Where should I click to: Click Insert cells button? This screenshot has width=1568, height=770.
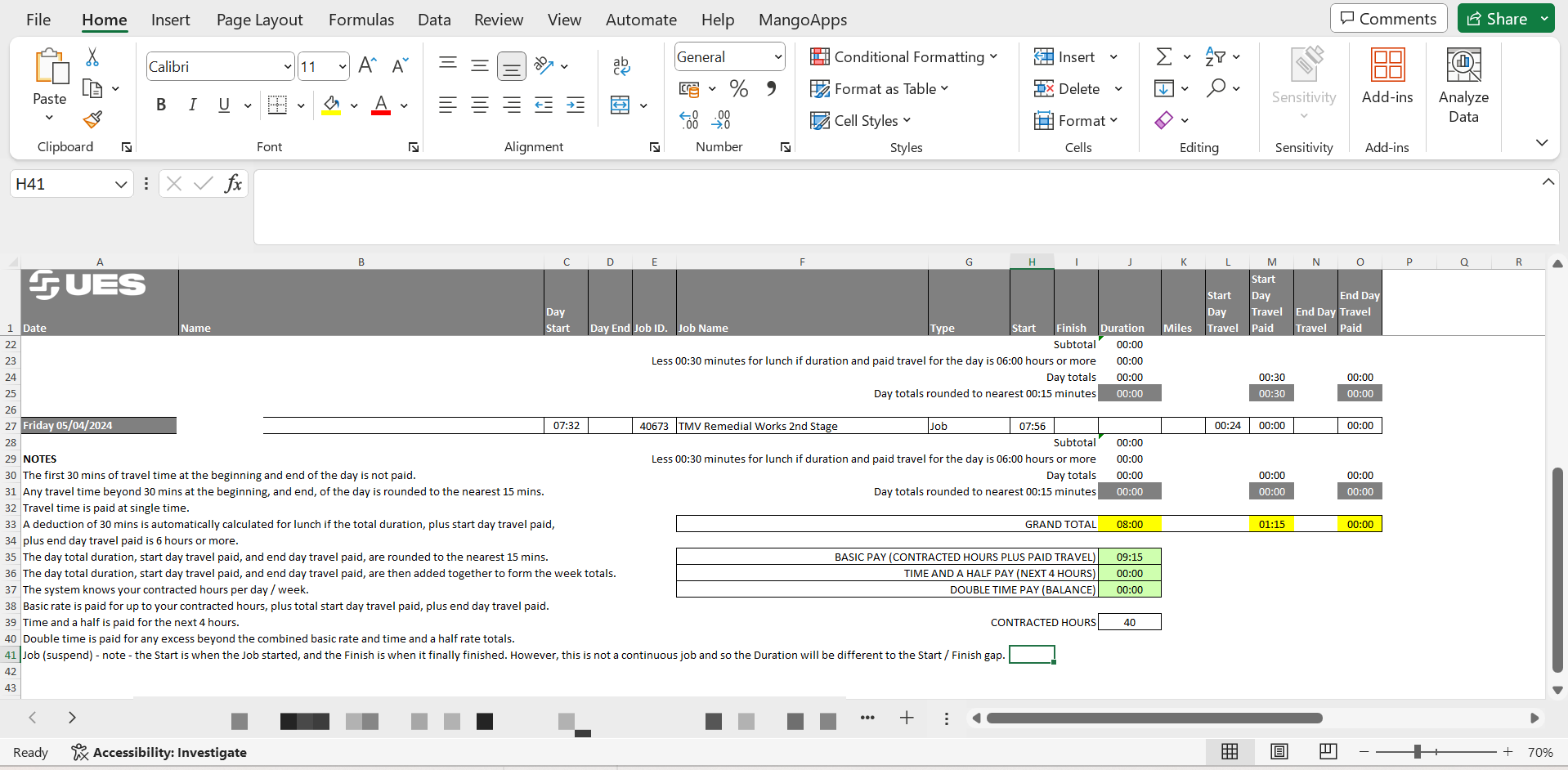point(1065,56)
